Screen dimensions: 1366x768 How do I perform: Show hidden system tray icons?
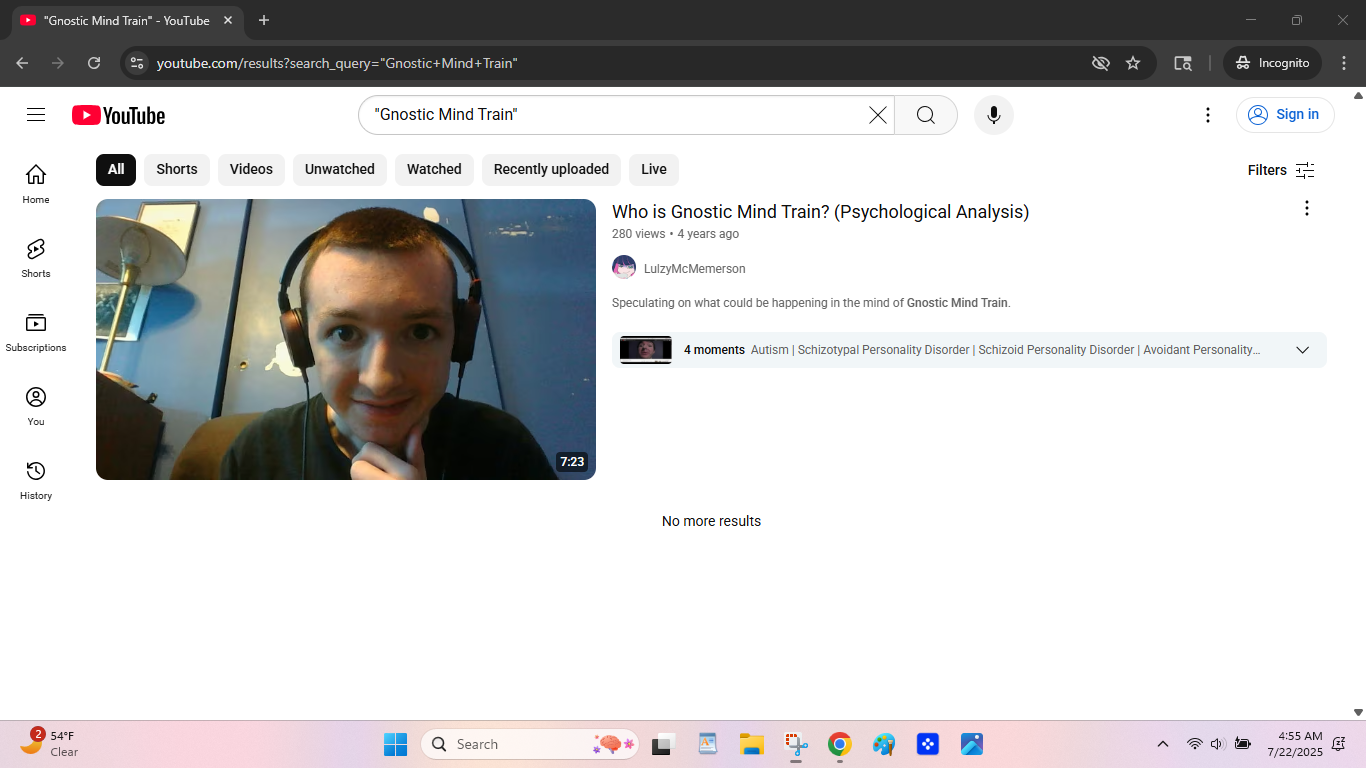(1163, 744)
